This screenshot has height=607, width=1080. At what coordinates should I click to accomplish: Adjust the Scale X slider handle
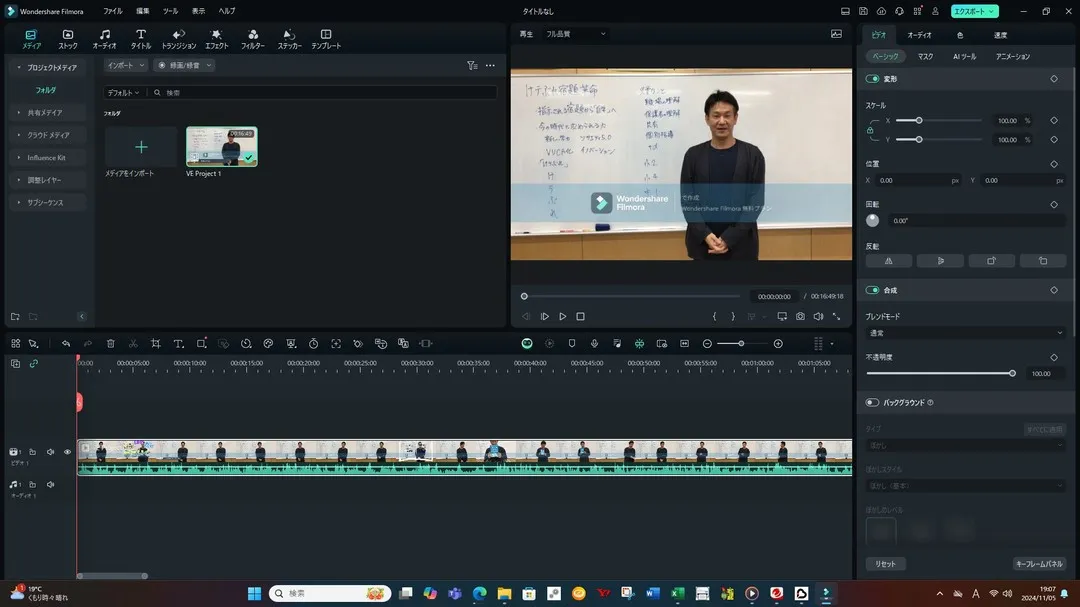[918, 121]
